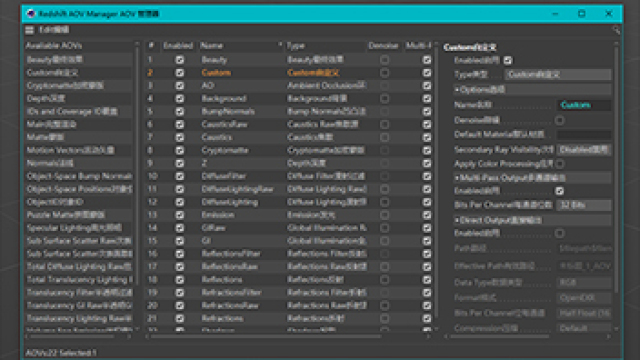The image size is (640, 360).
Task: Toggle the Enabled checkbox for the Custom row
Action: coord(180,73)
